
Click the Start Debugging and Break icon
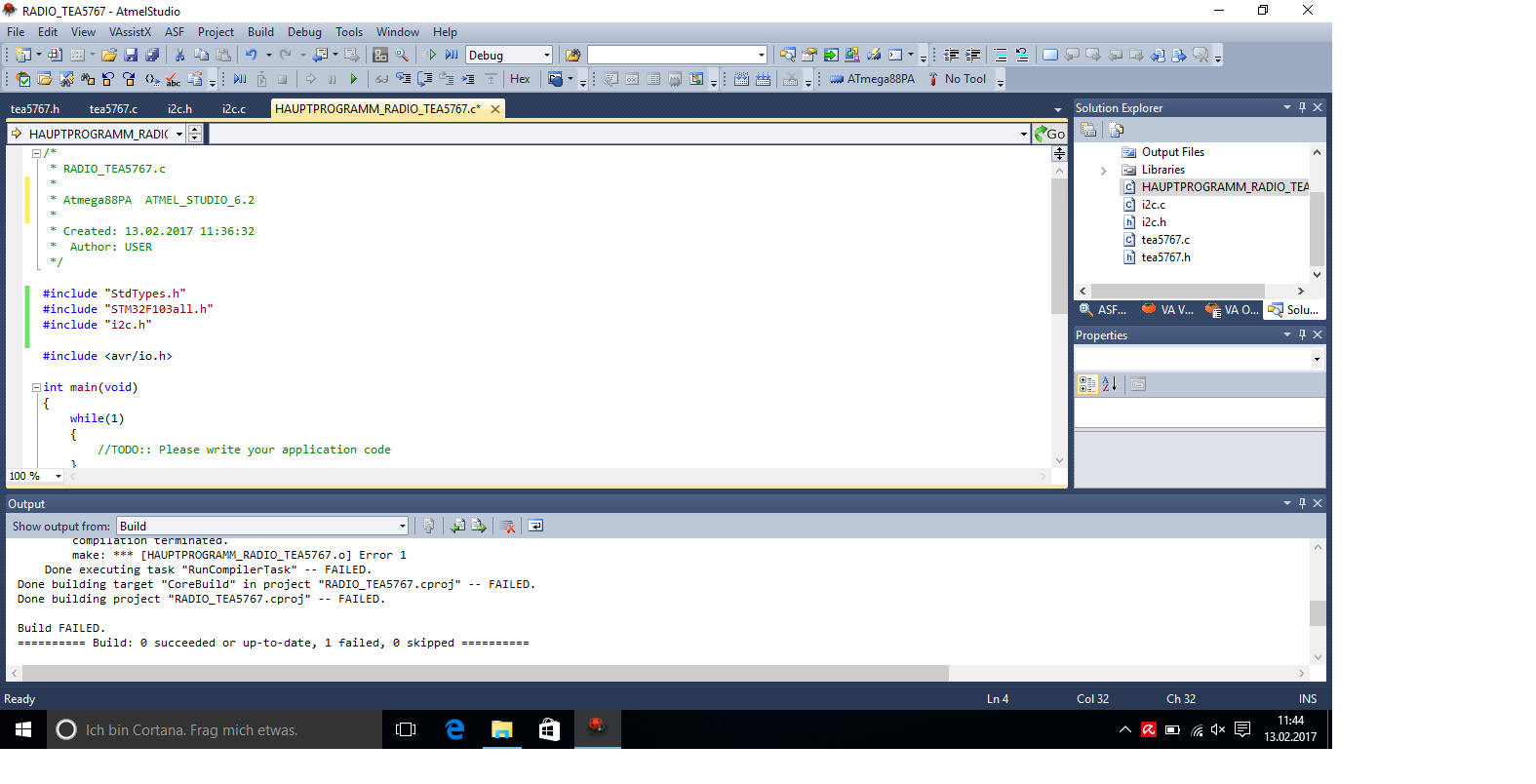[x=452, y=56]
